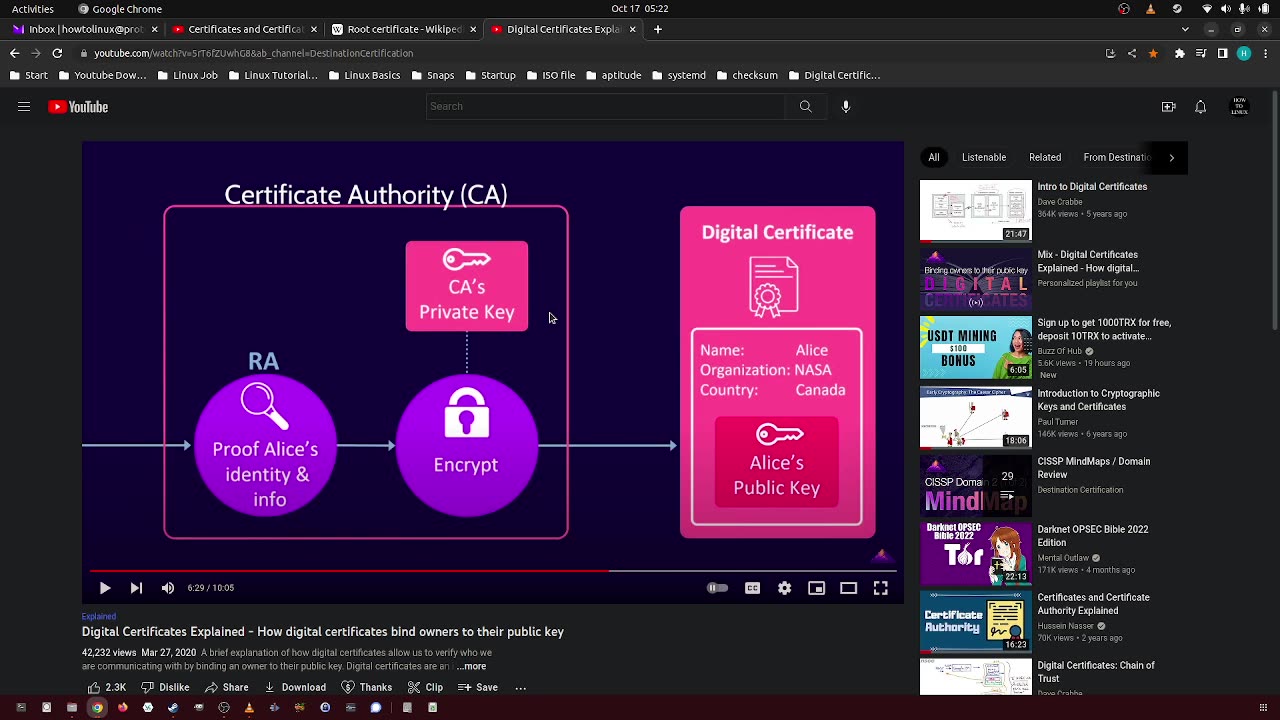Start voice search with microphone icon
The width and height of the screenshot is (1280, 720).
point(846,106)
